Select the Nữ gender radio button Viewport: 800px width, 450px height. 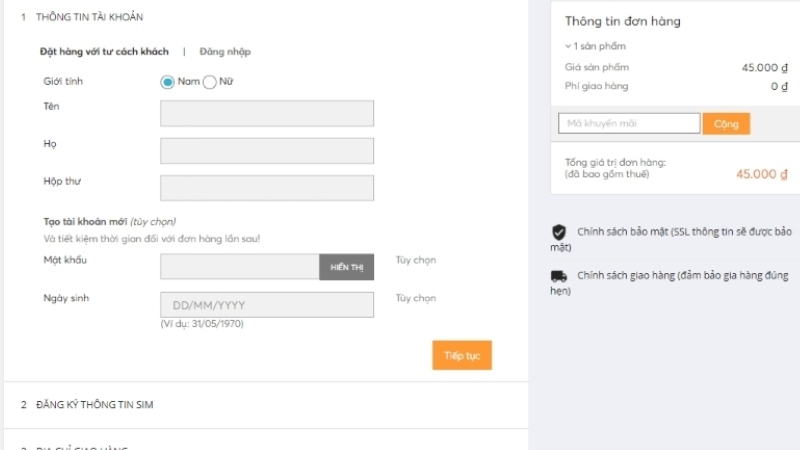pos(210,82)
